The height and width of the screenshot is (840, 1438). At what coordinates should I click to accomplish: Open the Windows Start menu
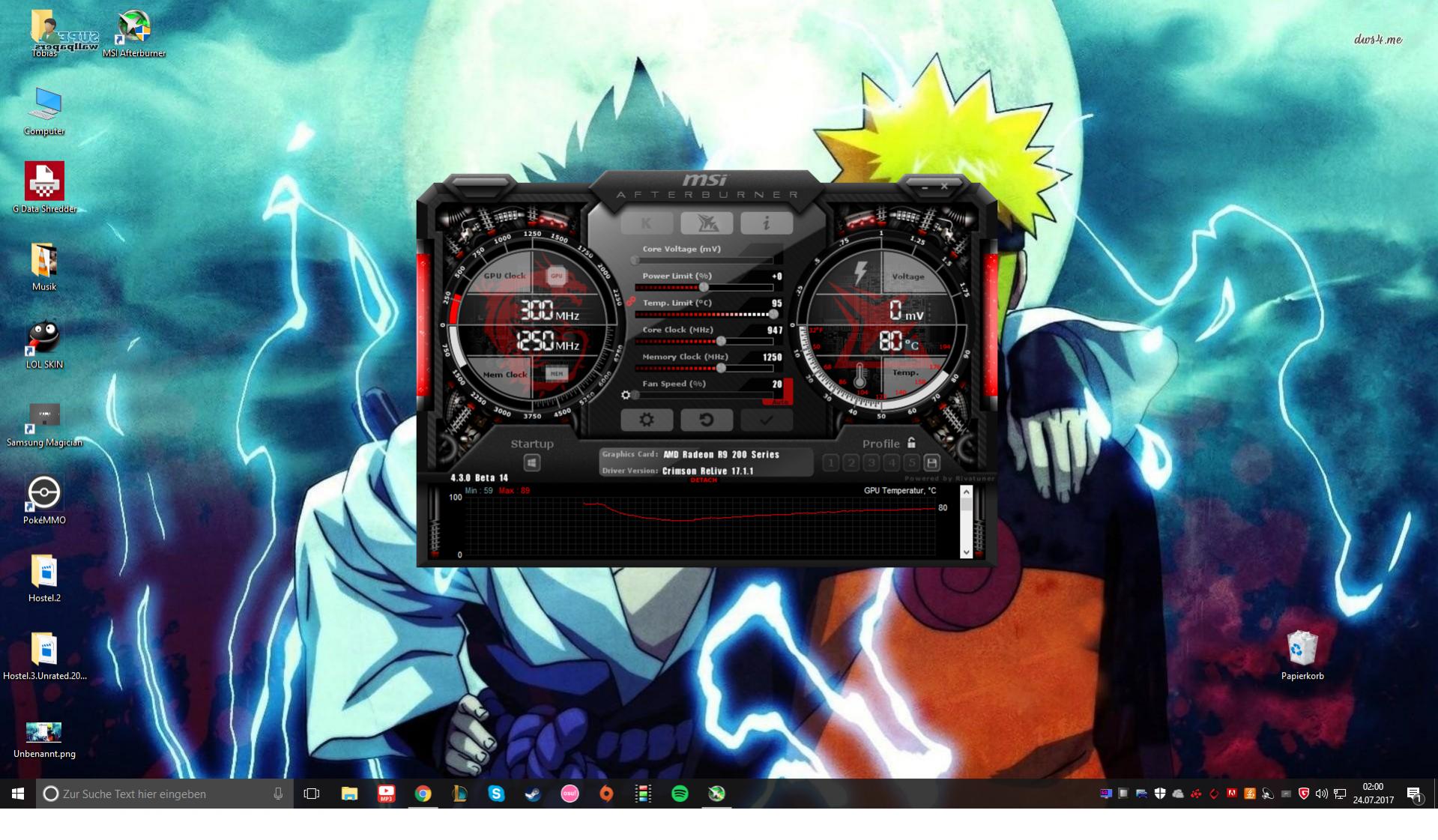(18, 794)
